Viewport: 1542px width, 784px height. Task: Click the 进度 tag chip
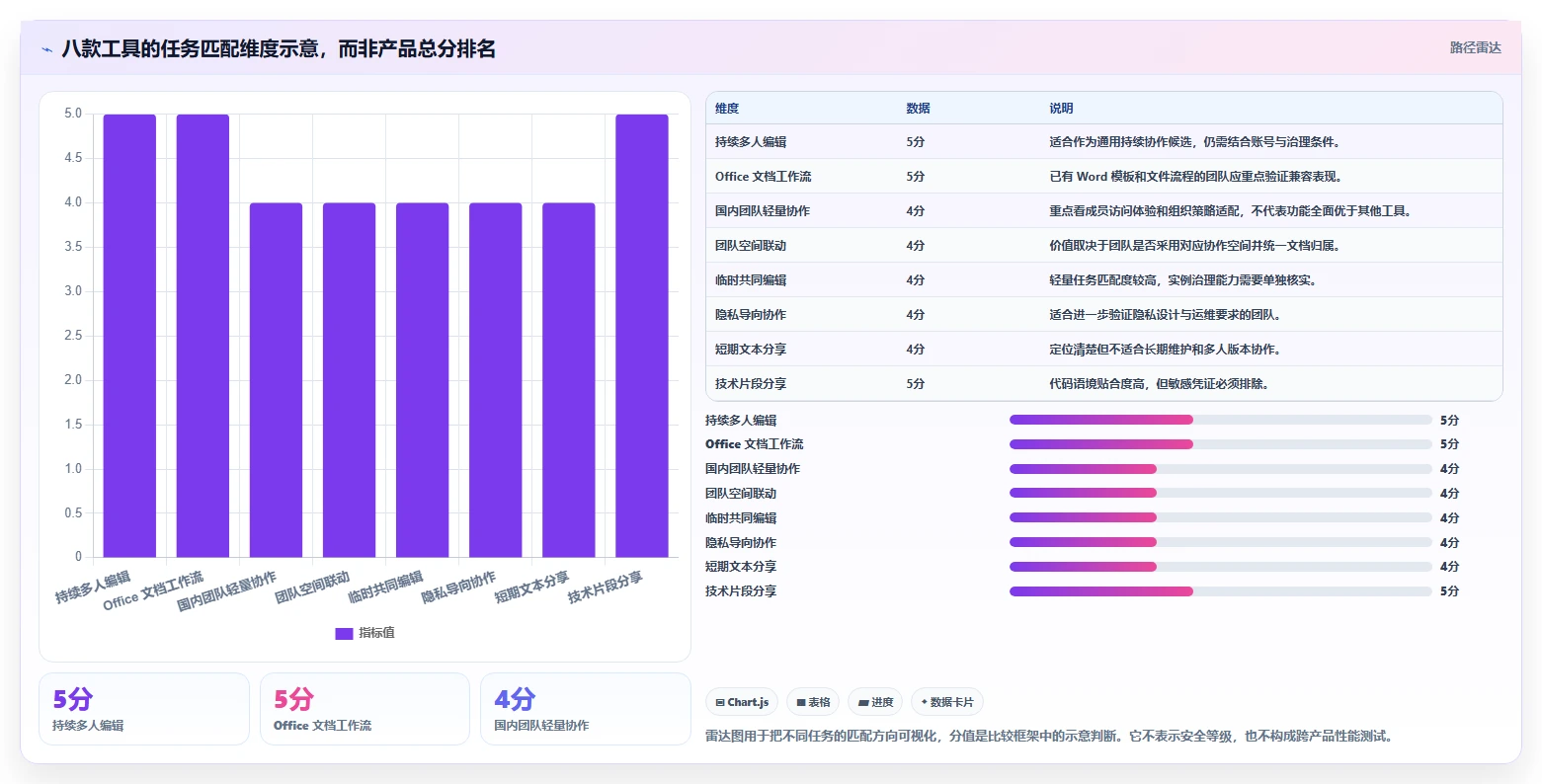(x=875, y=702)
